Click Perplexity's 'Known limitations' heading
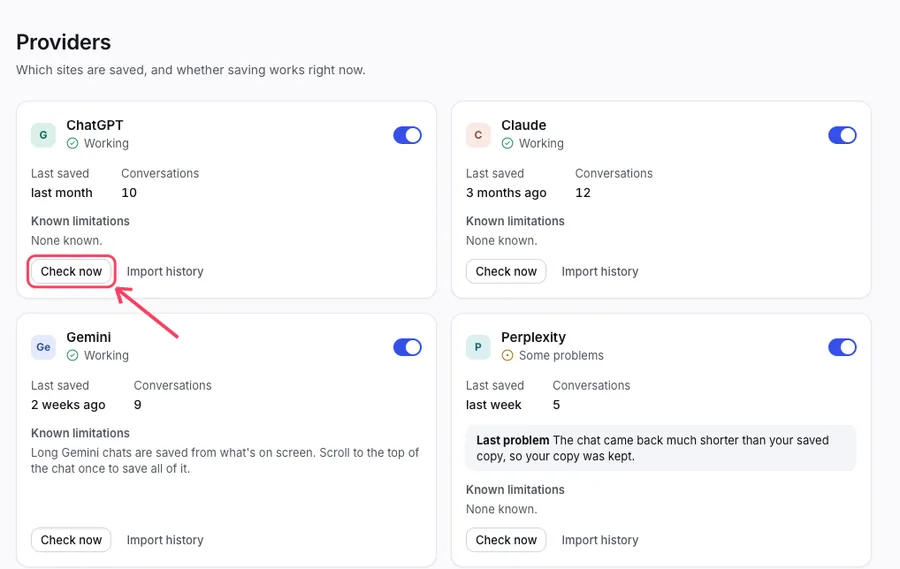This screenshot has width=900, height=569. pos(515,490)
